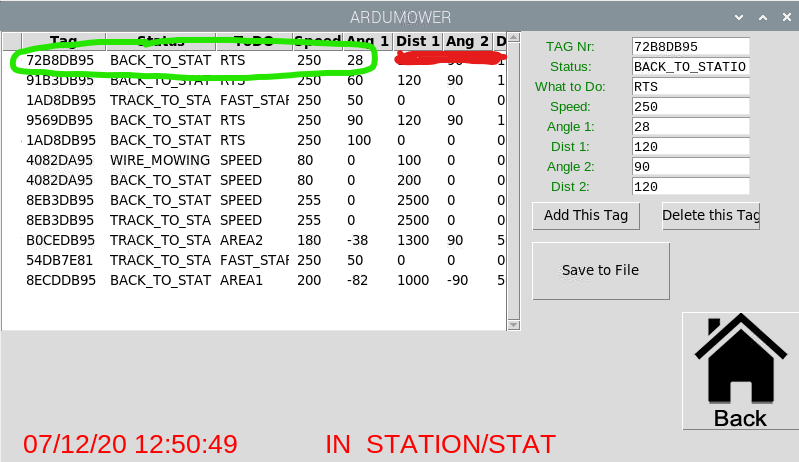The image size is (799, 462).
Task: Click the AREA1 cell
Action: [241, 281]
